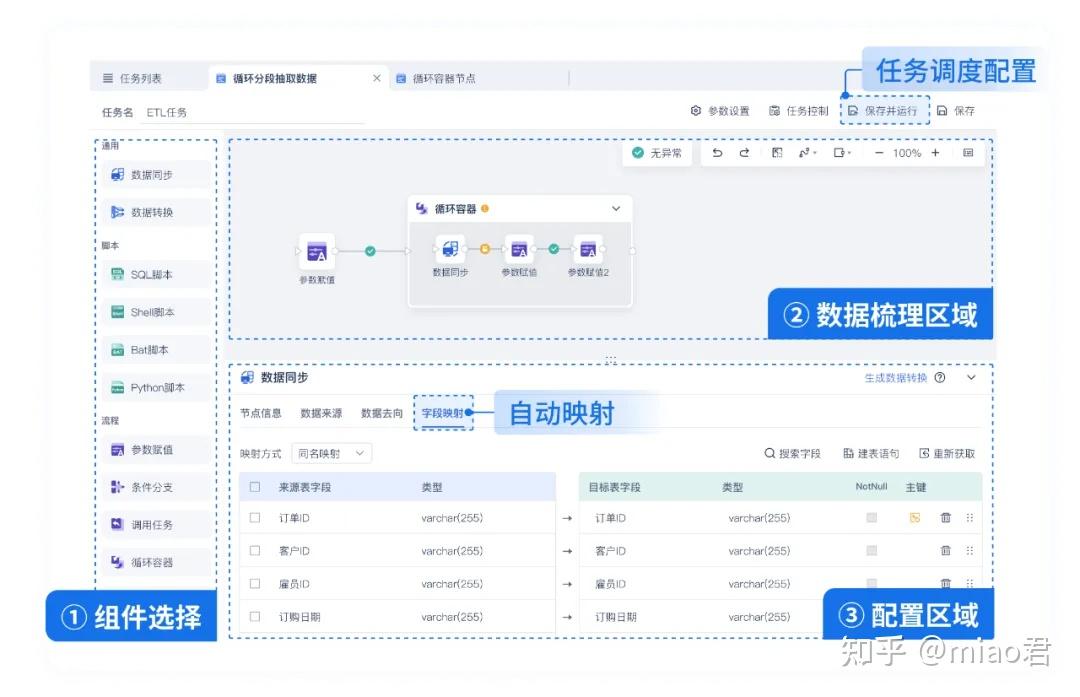Click the 100% zoom level value
Viewport: 1080px width, 697px height.
click(907, 153)
